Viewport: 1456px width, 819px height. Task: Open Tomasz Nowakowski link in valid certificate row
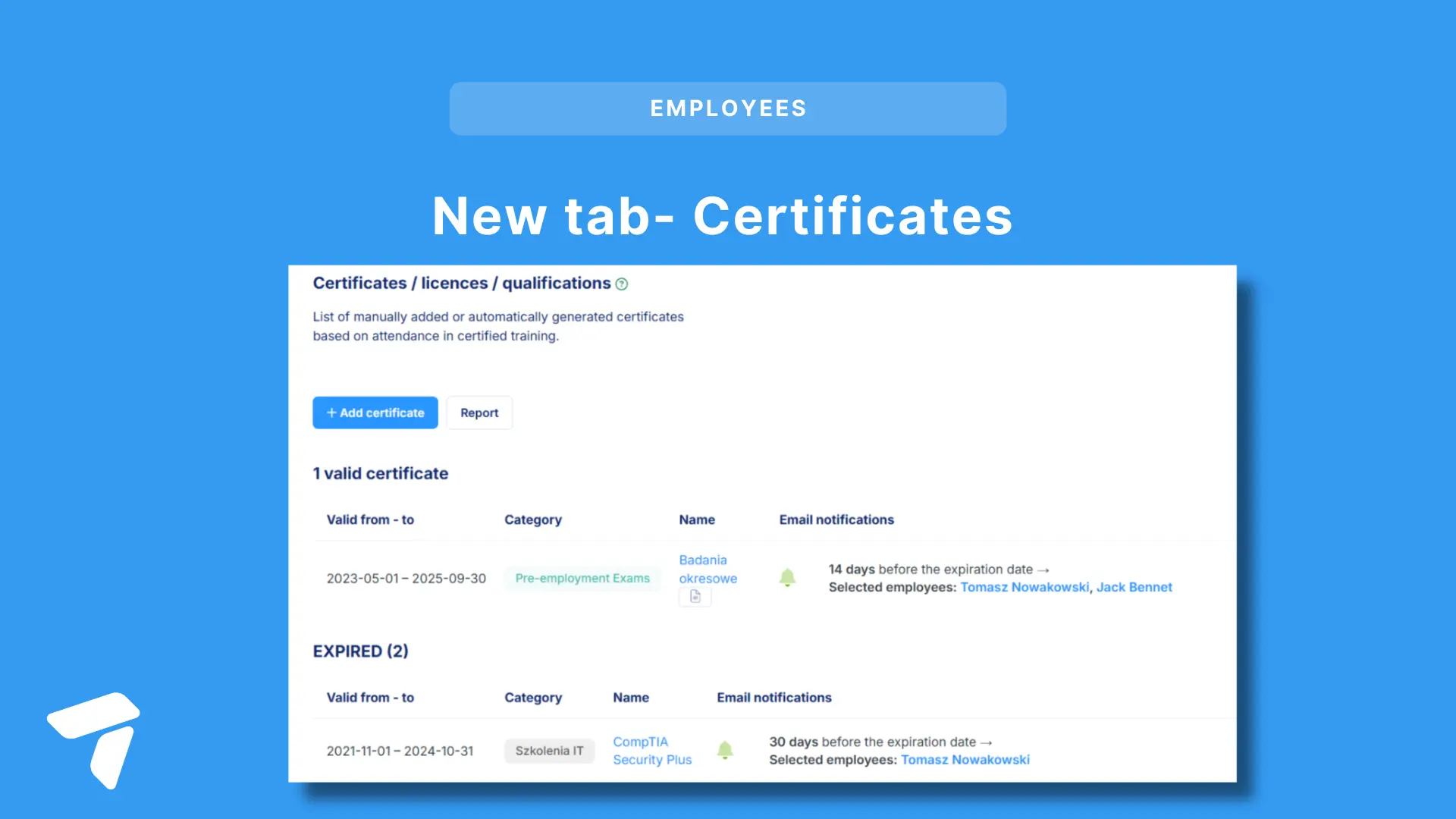coord(1025,587)
